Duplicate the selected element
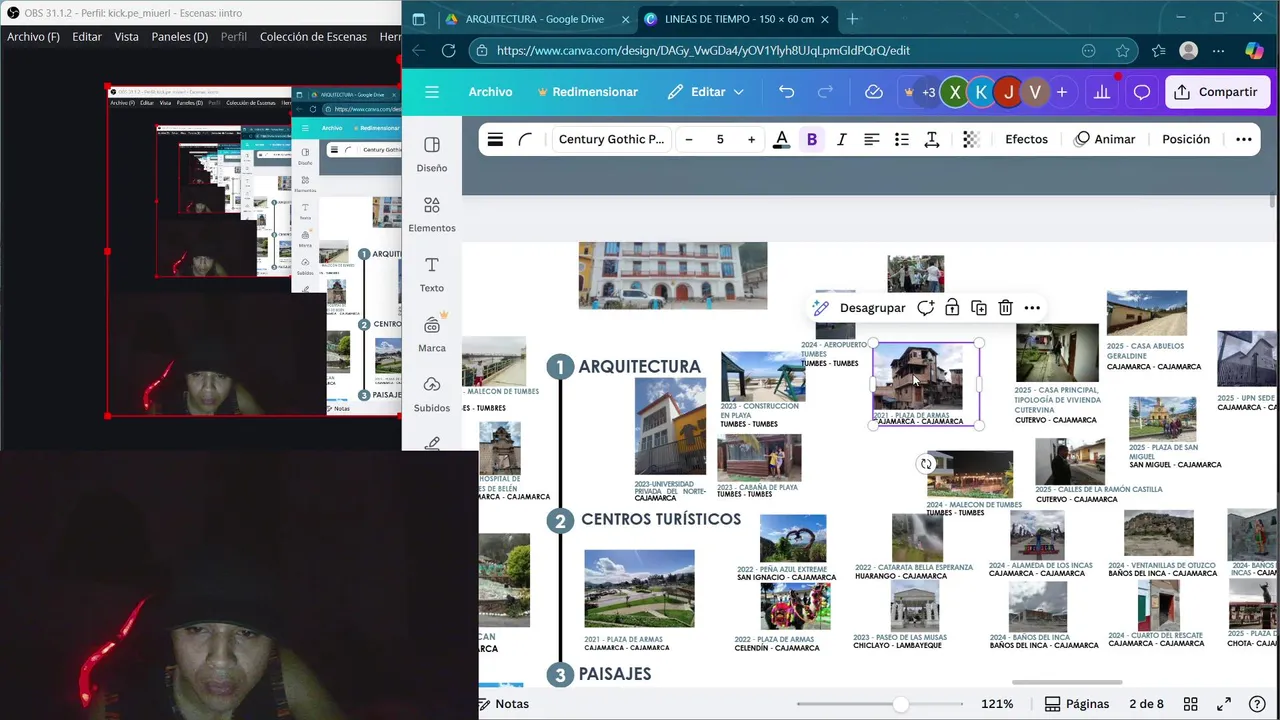 click(x=979, y=308)
